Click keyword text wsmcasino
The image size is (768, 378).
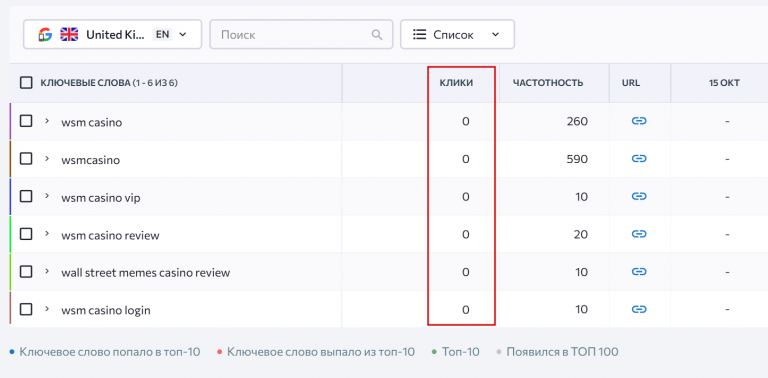(91, 160)
